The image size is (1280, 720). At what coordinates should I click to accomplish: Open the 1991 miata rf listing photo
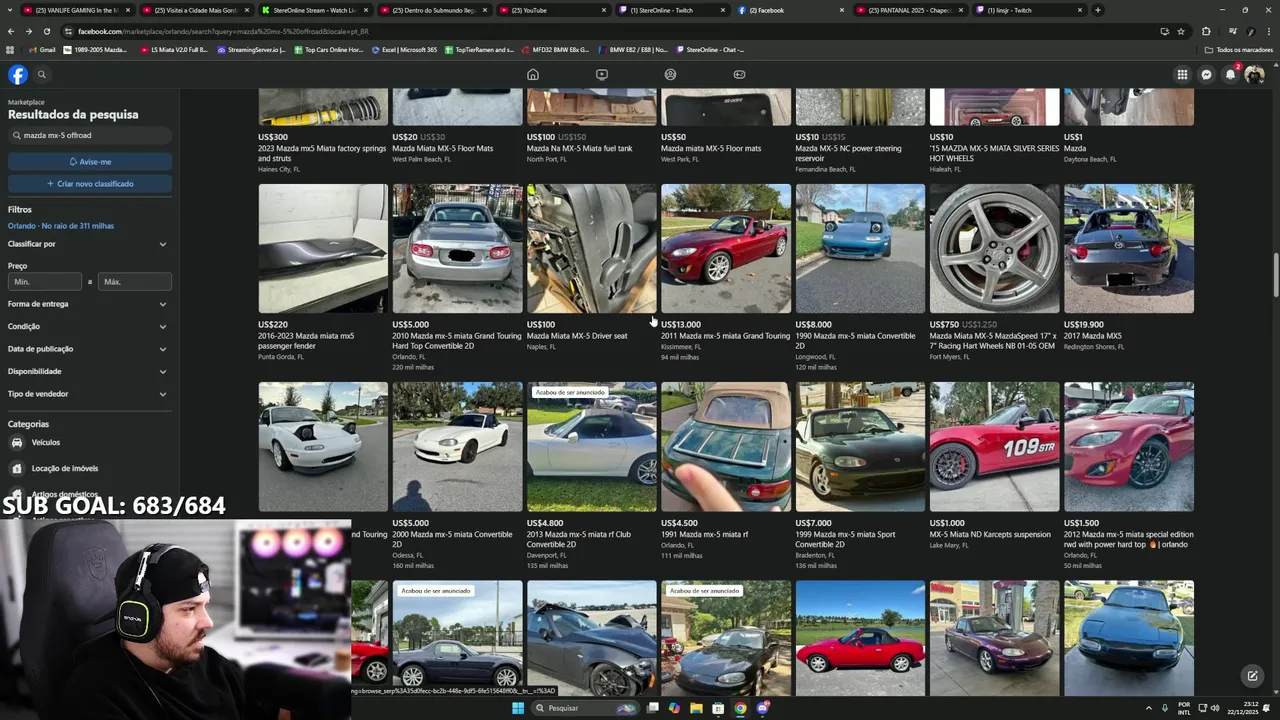pyautogui.click(x=726, y=447)
